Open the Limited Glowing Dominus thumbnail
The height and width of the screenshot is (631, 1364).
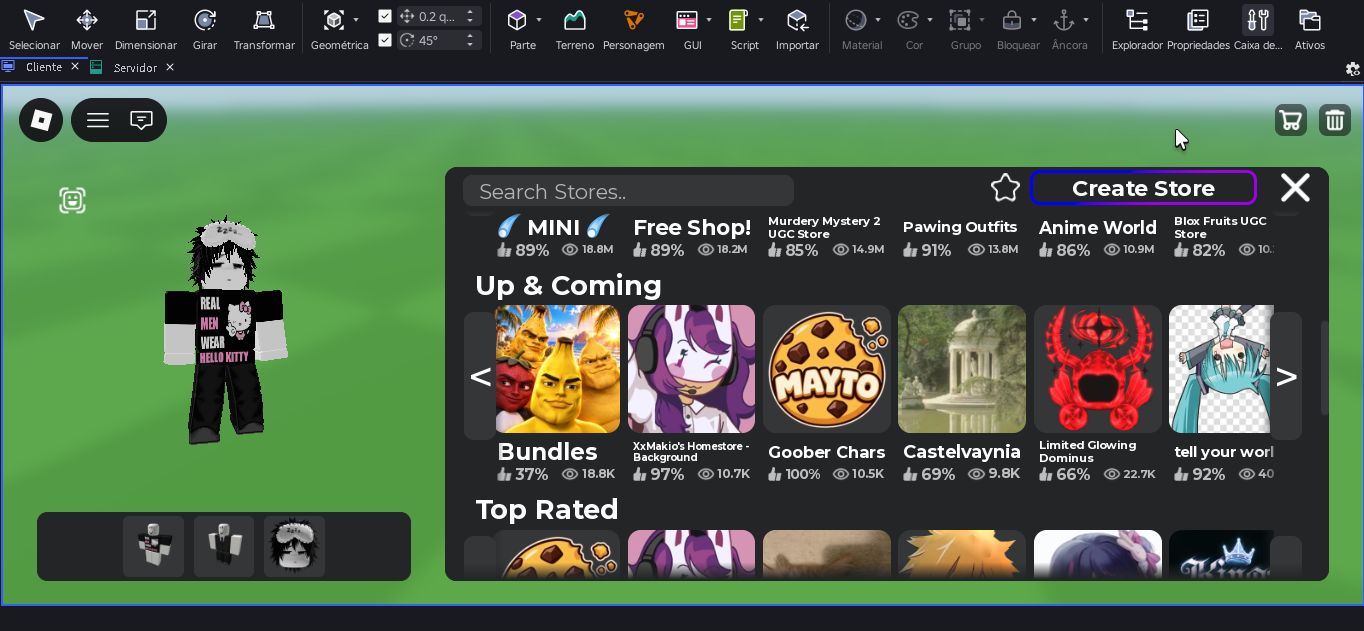1097,369
